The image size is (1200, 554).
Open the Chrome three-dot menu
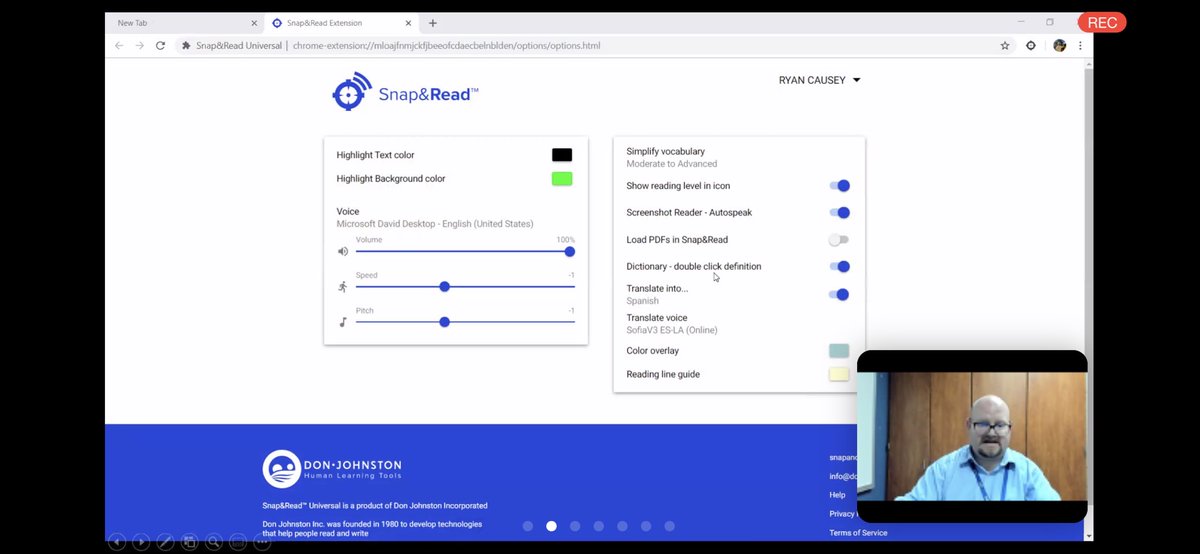click(1080, 45)
